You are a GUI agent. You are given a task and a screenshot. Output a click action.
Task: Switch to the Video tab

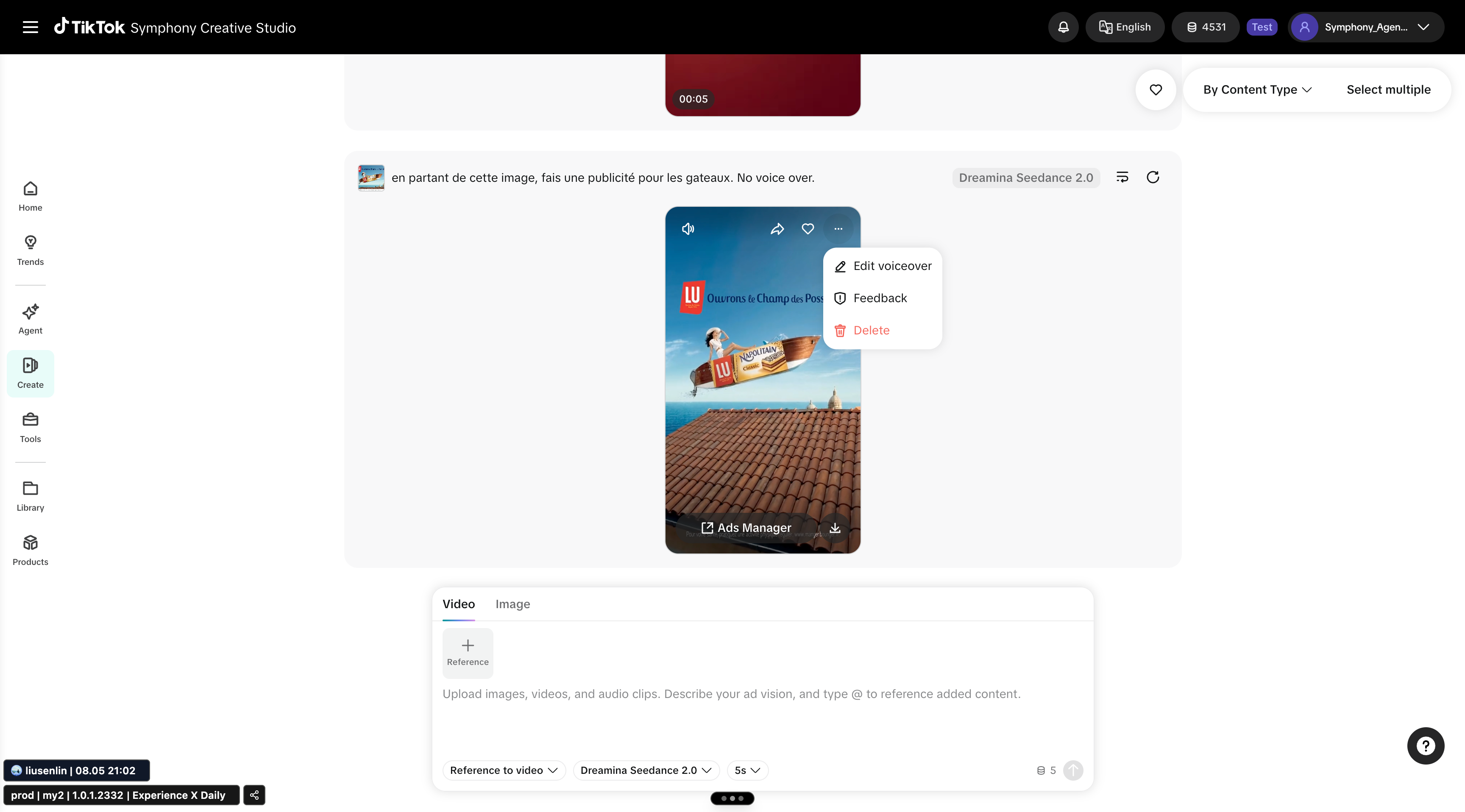click(x=458, y=604)
